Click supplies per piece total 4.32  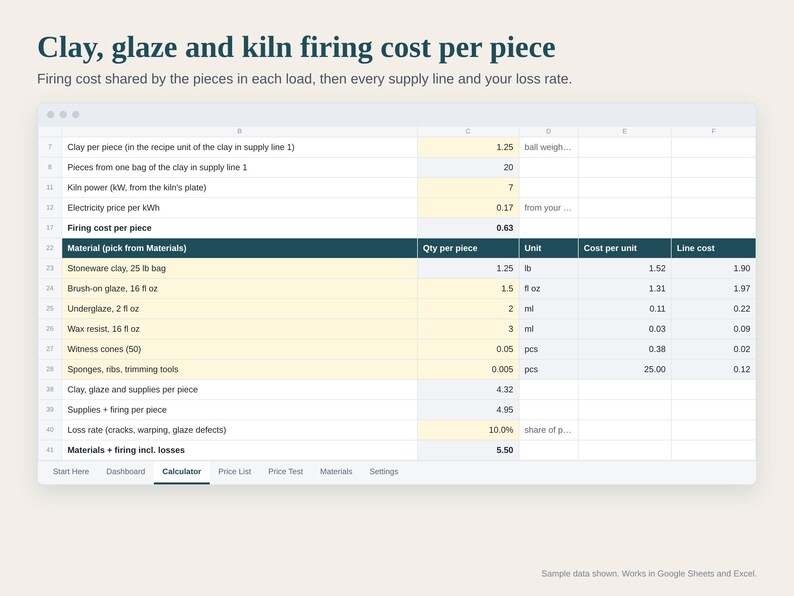click(468, 389)
